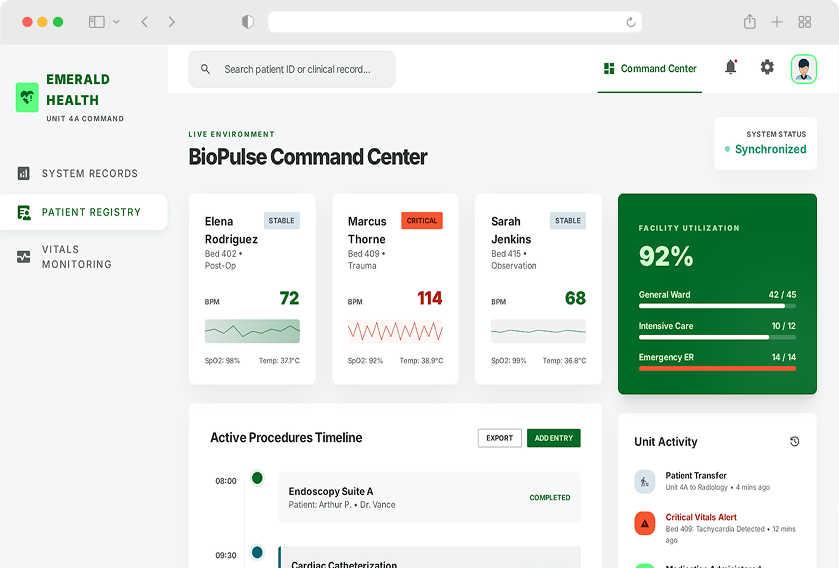The height and width of the screenshot is (568, 839).
Task: Go forward with browser forward arrow
Action: (171, 22)
